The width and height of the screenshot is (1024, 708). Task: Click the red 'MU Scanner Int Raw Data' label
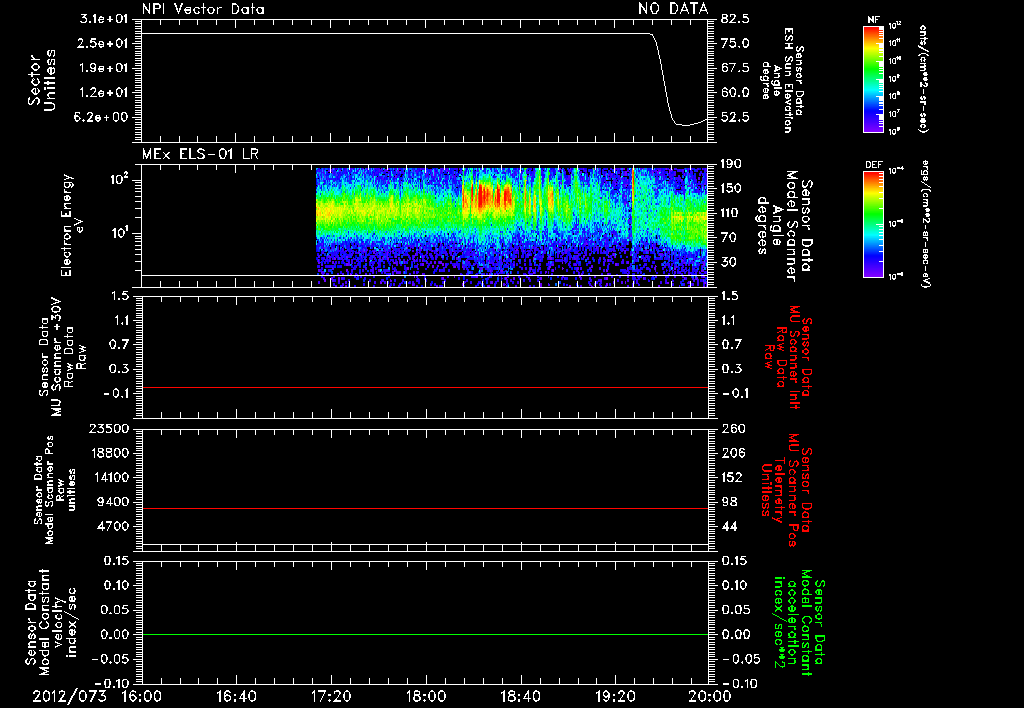[789, 357]
